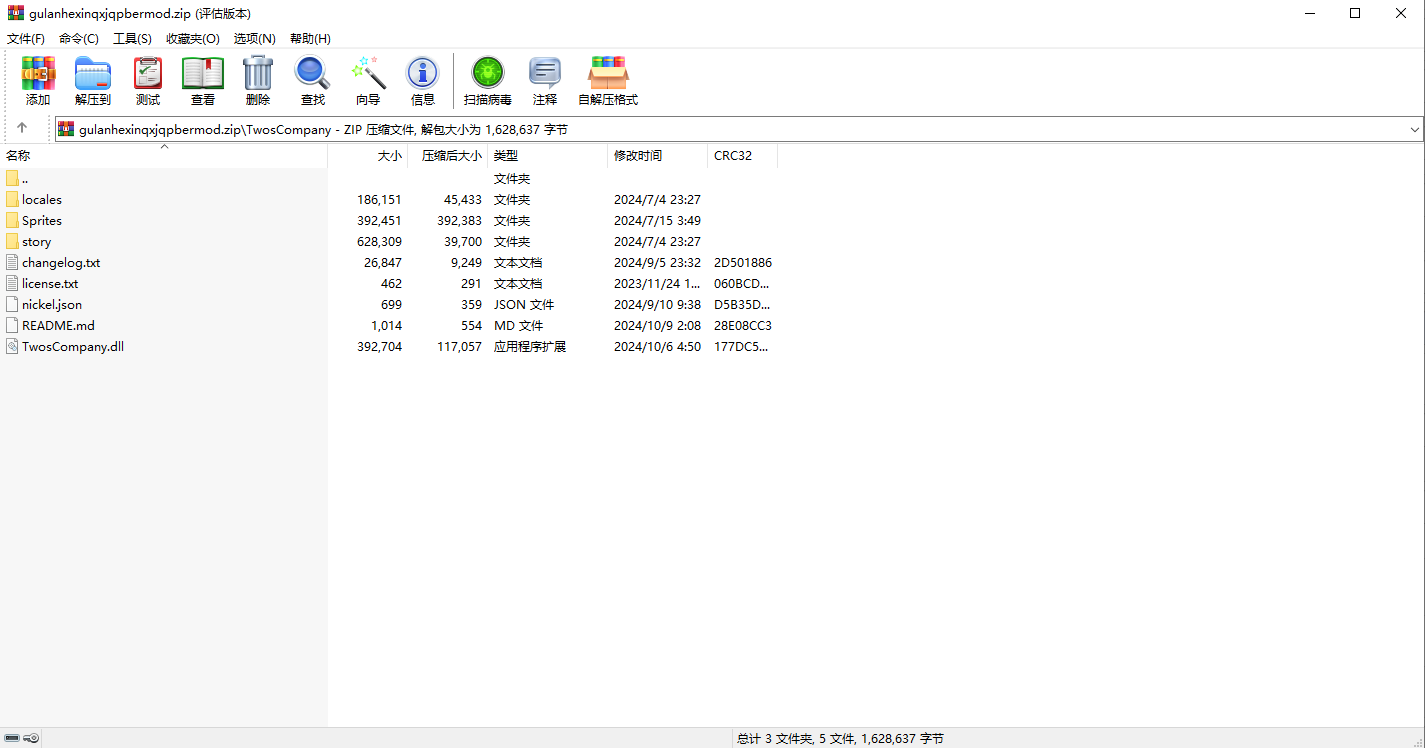The height and width of the screenshot is (748, 1425).
Task: Open the Commands (命令) menu
Action: coord(79,38)
